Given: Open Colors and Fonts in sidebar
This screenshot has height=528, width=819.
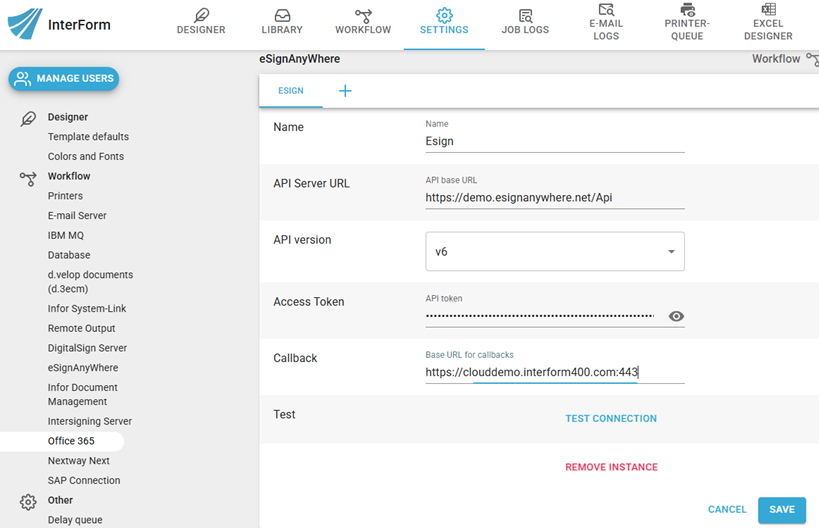Looking at the screenshot, I should (x=86, y=157).
